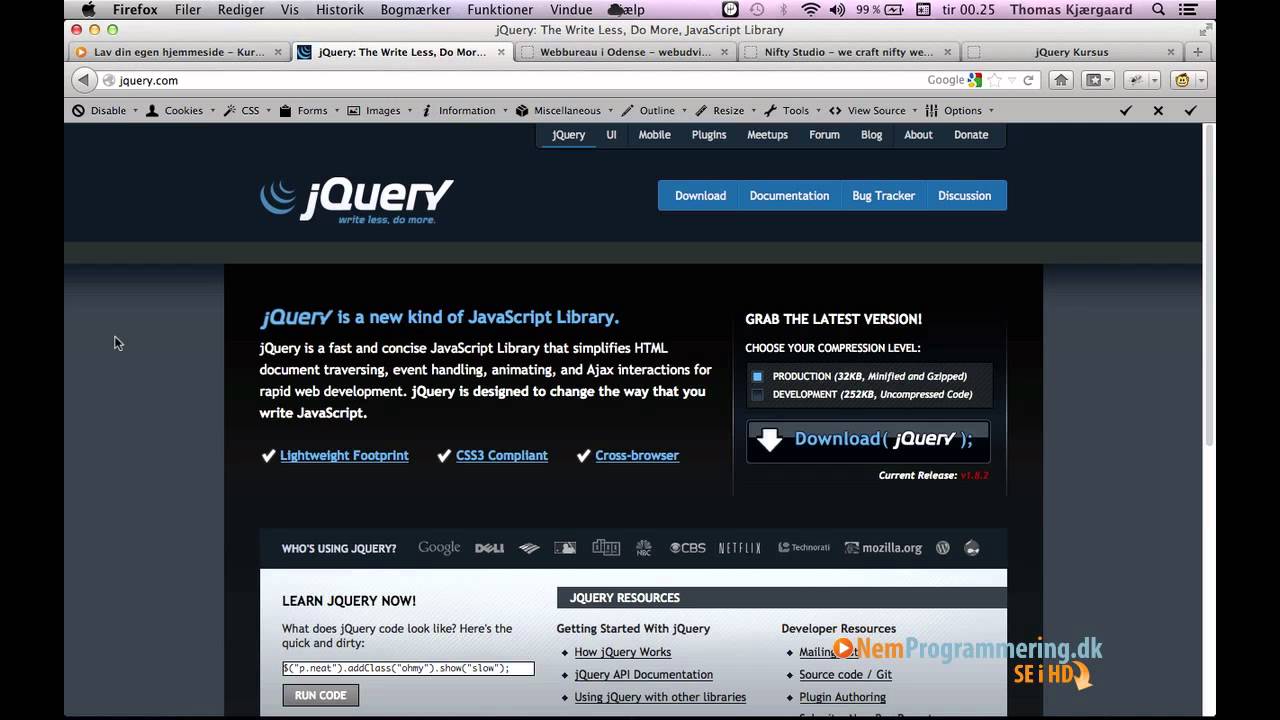
Task: Open Spotlight search magnifier in menu bar
Action: [1158, 10]
